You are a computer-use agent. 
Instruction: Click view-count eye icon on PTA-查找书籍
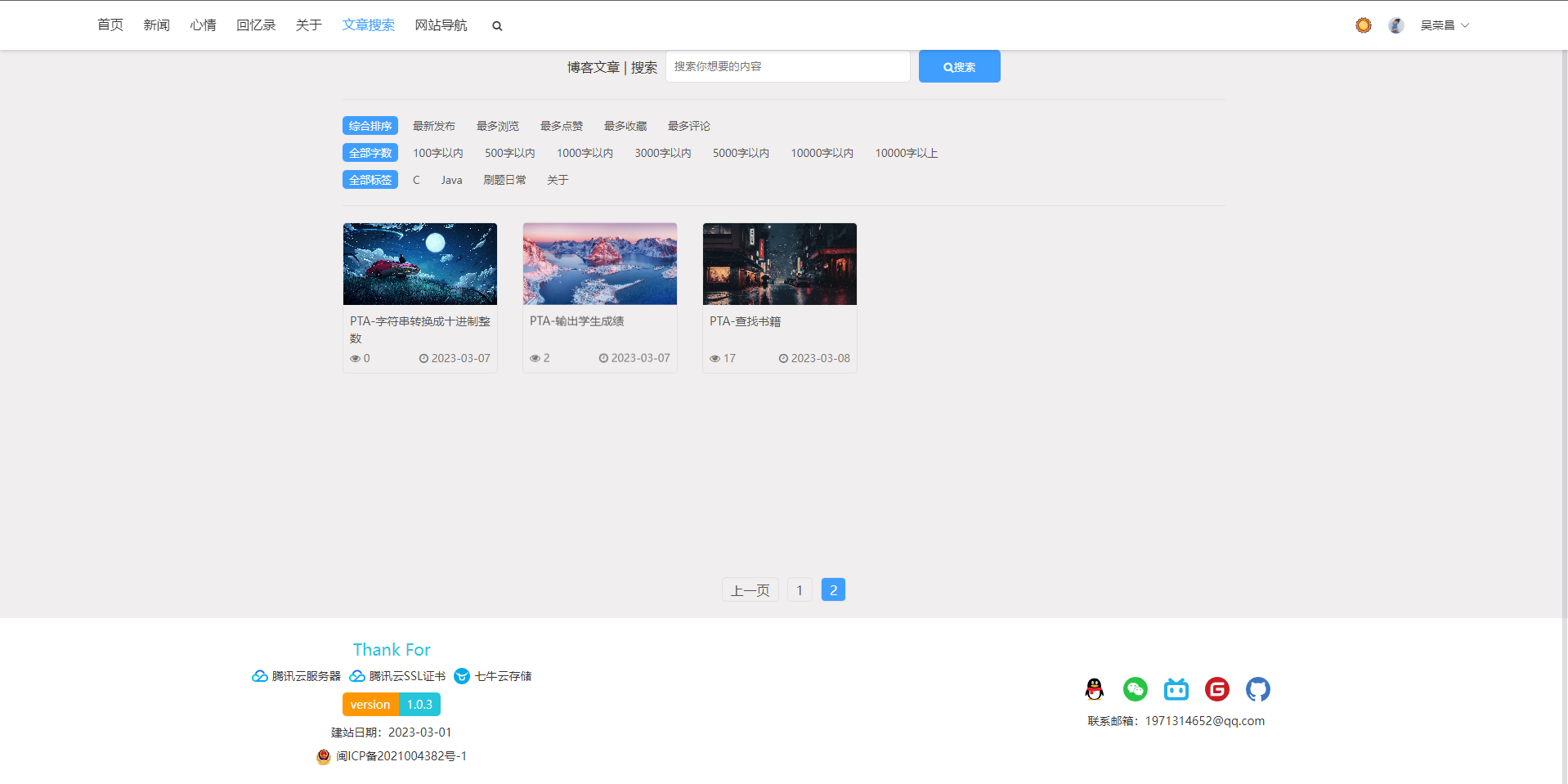tap(715, 359)
